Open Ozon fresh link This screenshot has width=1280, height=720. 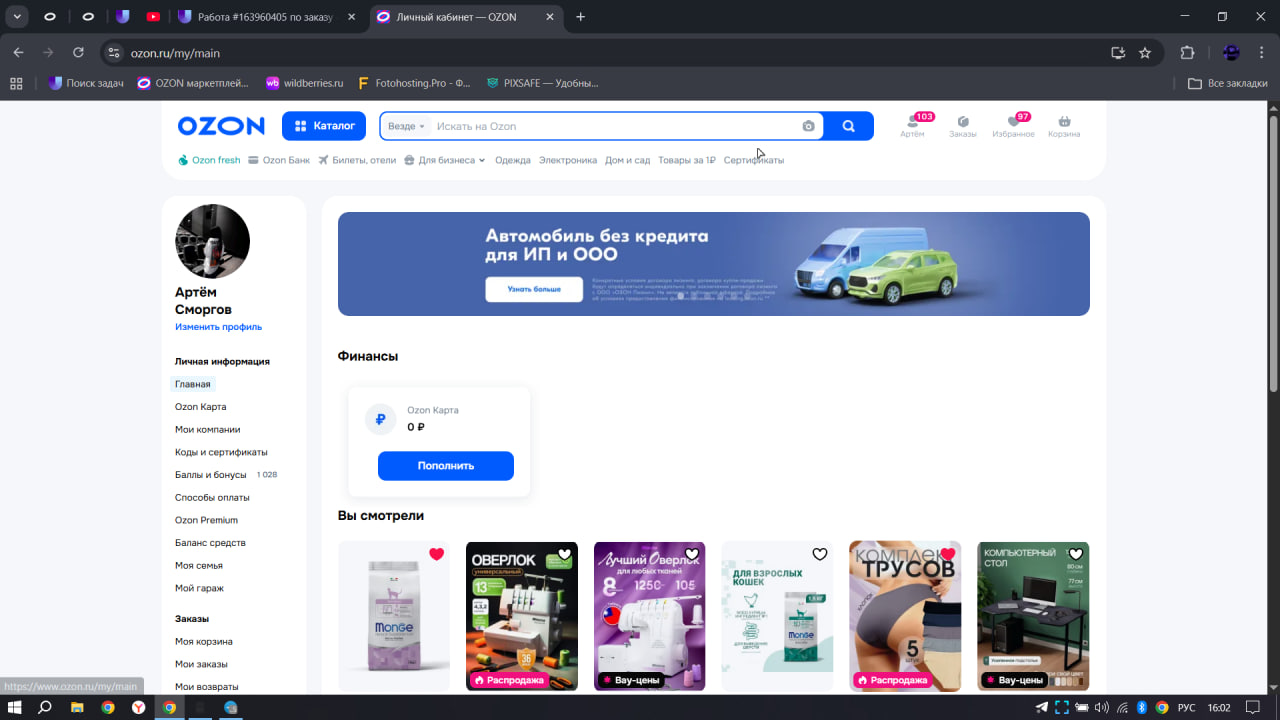[210, 160]
